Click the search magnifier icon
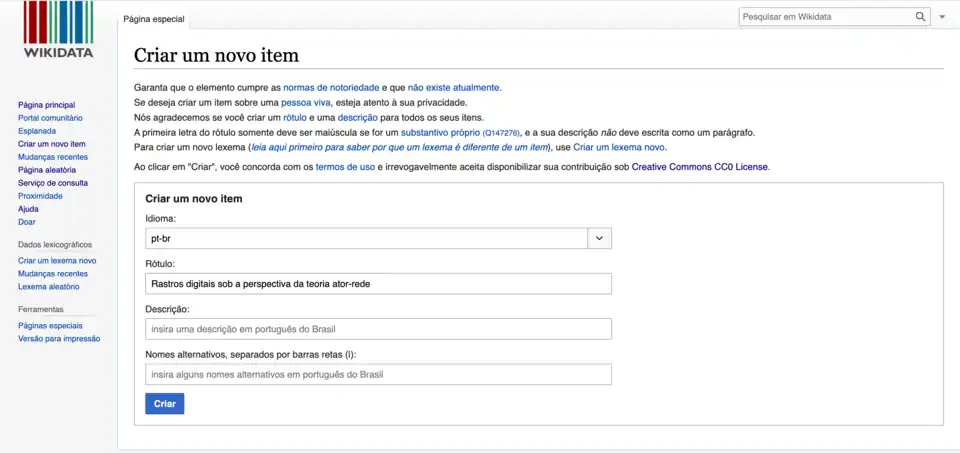This screenshot has width=960, height=453. pyautogui.click(x=920, y=17)
